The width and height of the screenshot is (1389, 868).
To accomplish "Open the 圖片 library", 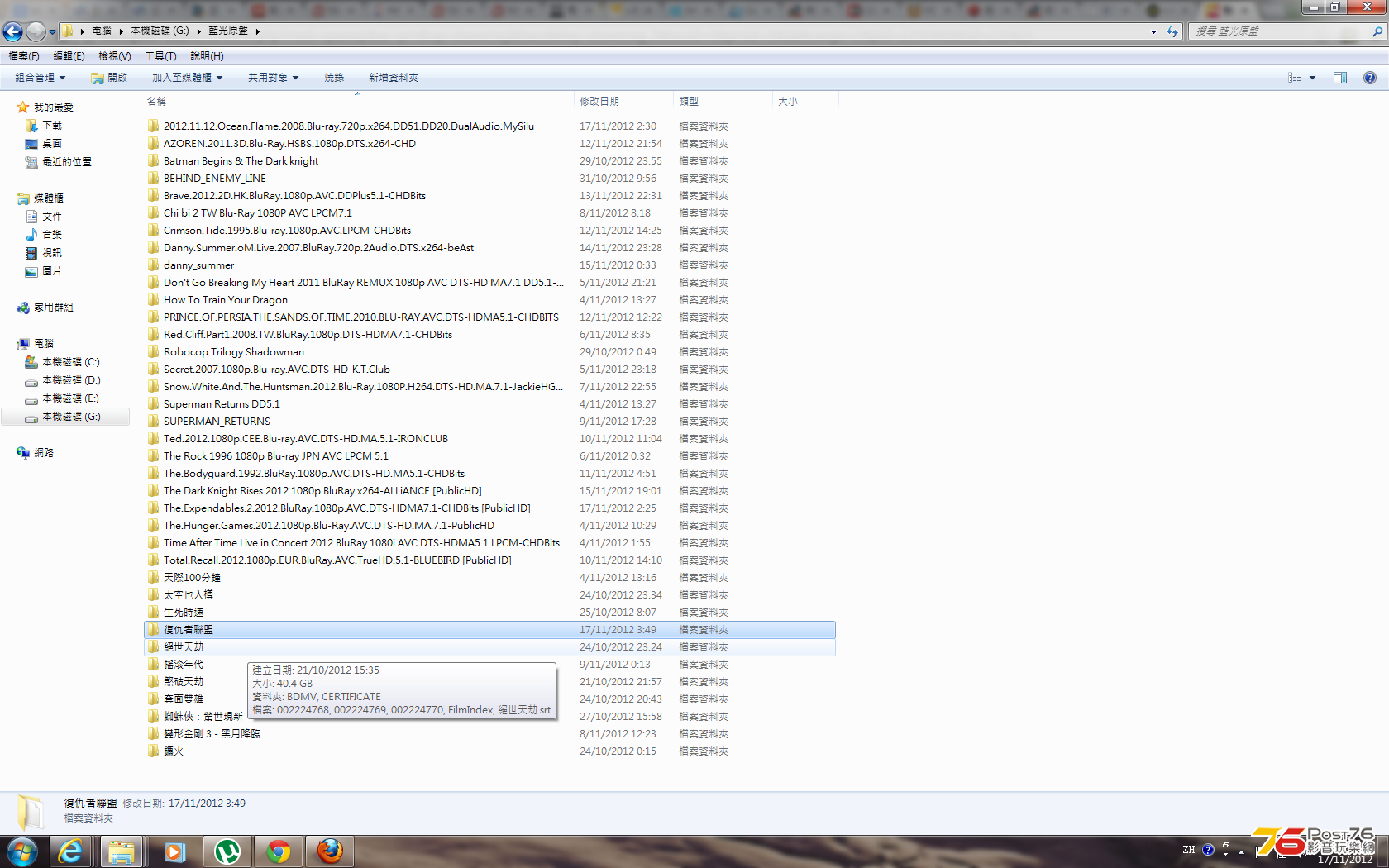I will (44, 271).
